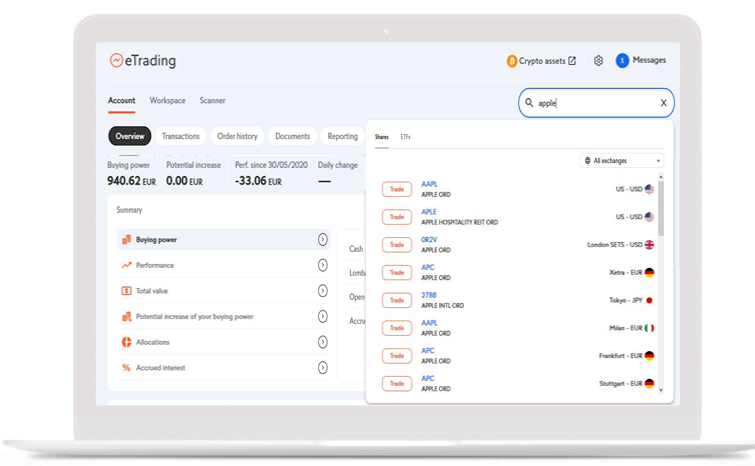
Task: Switch to the Scanner tab
Action: pos(212,101)
